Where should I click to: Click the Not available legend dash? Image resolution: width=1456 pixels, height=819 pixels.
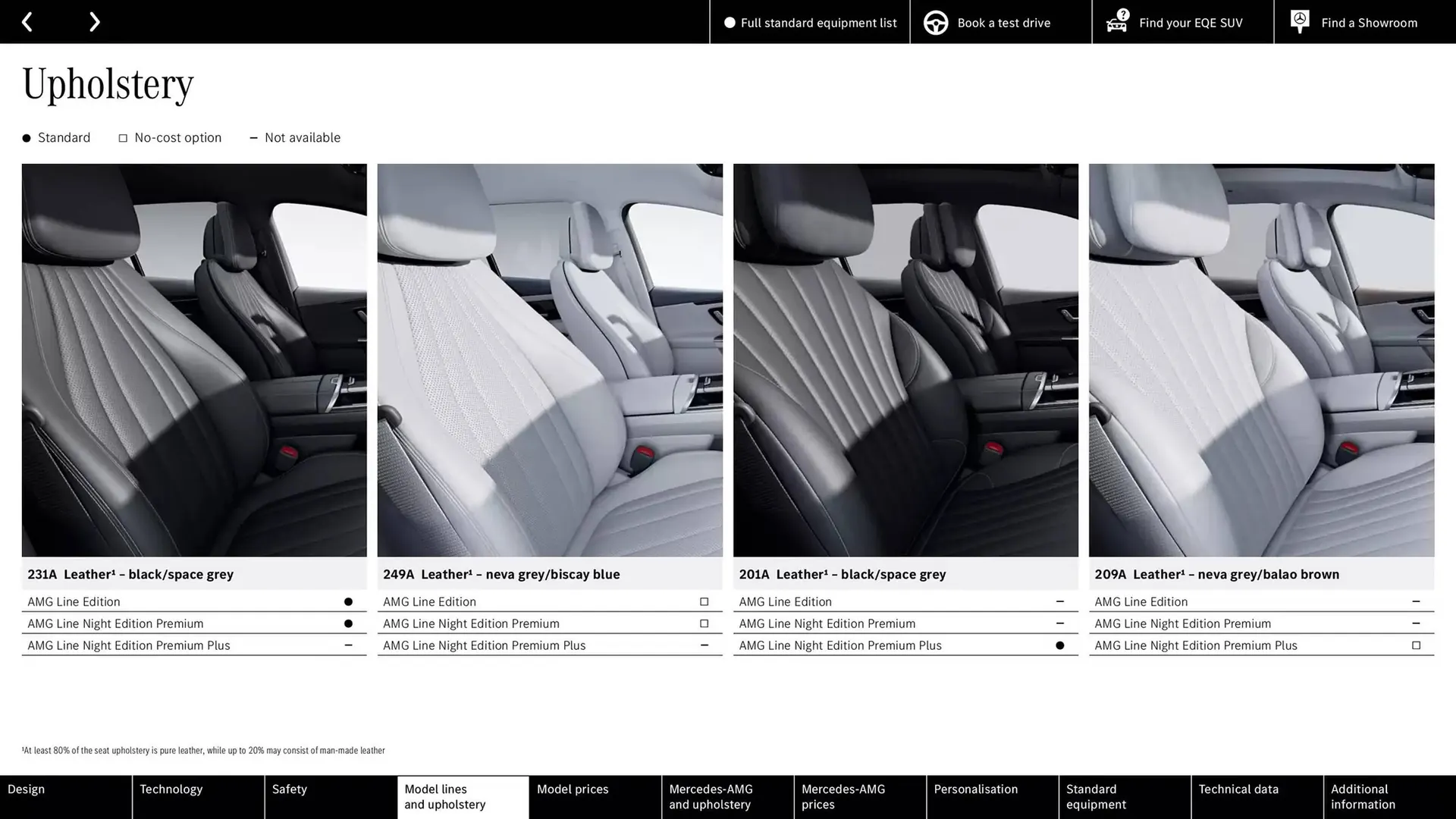point(253,138)
